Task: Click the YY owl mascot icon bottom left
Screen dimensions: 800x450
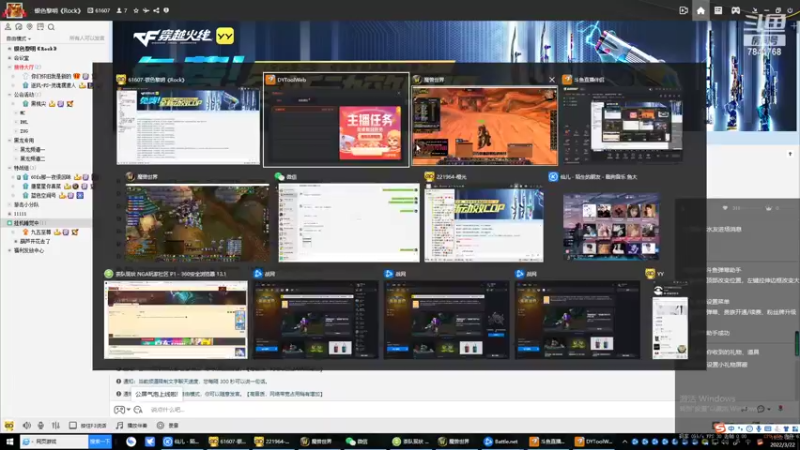Action: 9,425
